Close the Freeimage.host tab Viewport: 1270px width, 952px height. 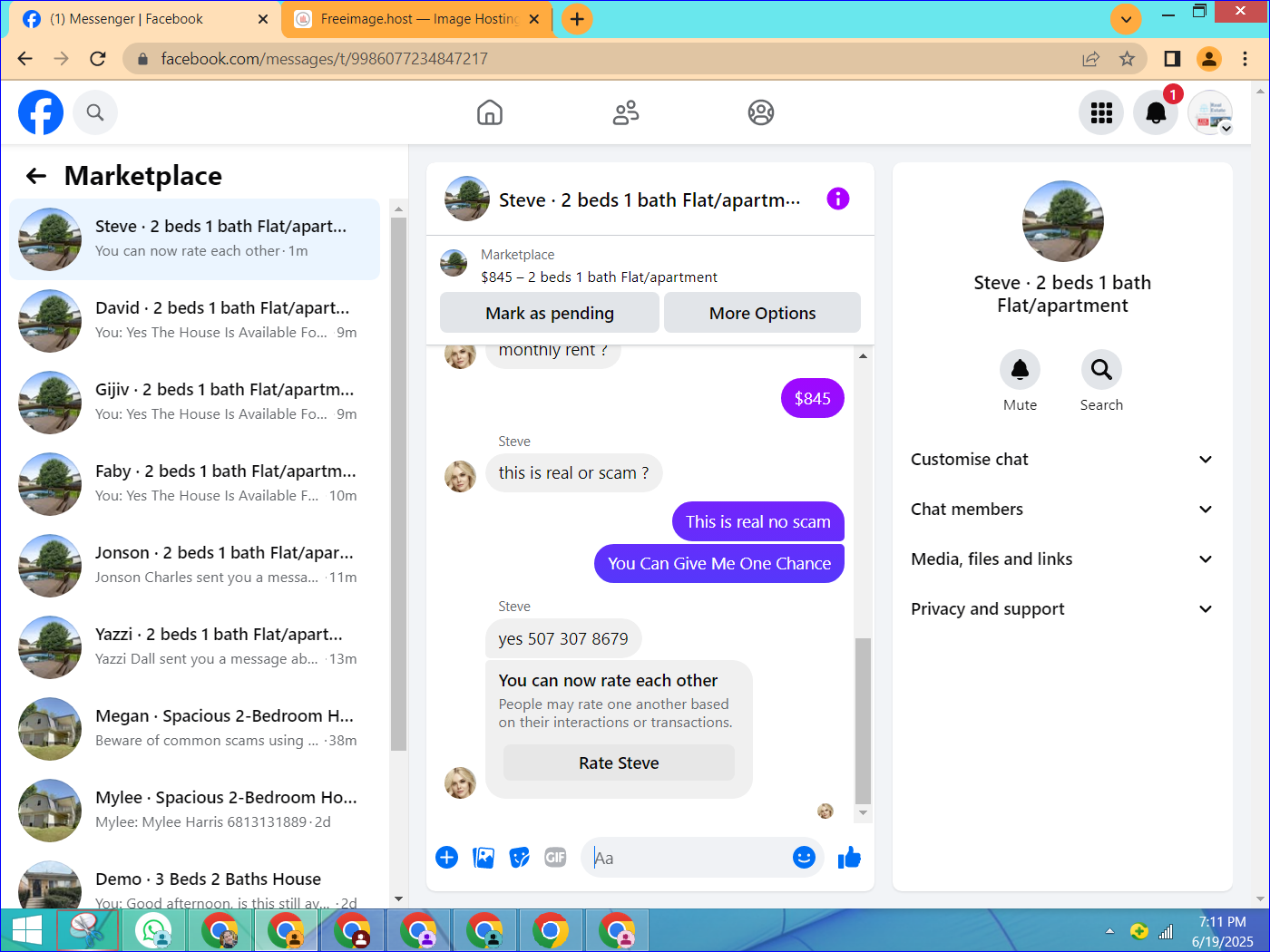[534, 19]
